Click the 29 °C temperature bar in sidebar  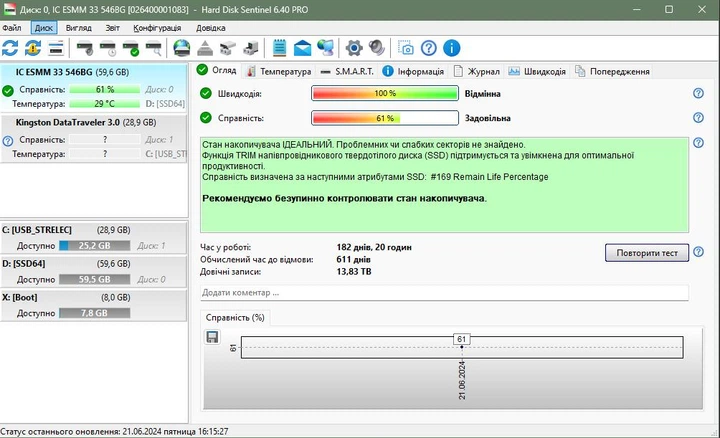(105, 104)
